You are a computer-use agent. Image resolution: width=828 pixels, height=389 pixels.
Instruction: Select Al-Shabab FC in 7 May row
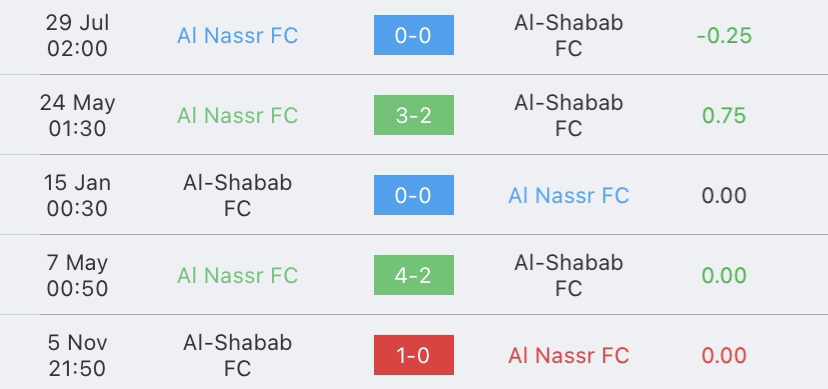569,276
